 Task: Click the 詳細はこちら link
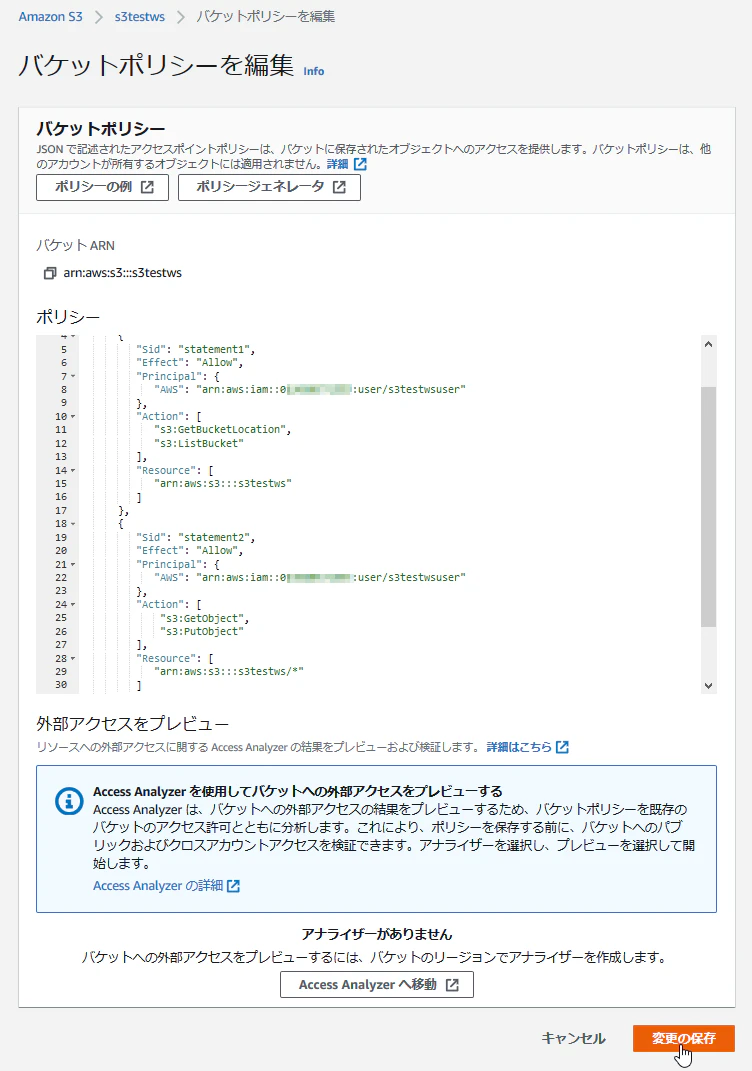tap(527, 747)
